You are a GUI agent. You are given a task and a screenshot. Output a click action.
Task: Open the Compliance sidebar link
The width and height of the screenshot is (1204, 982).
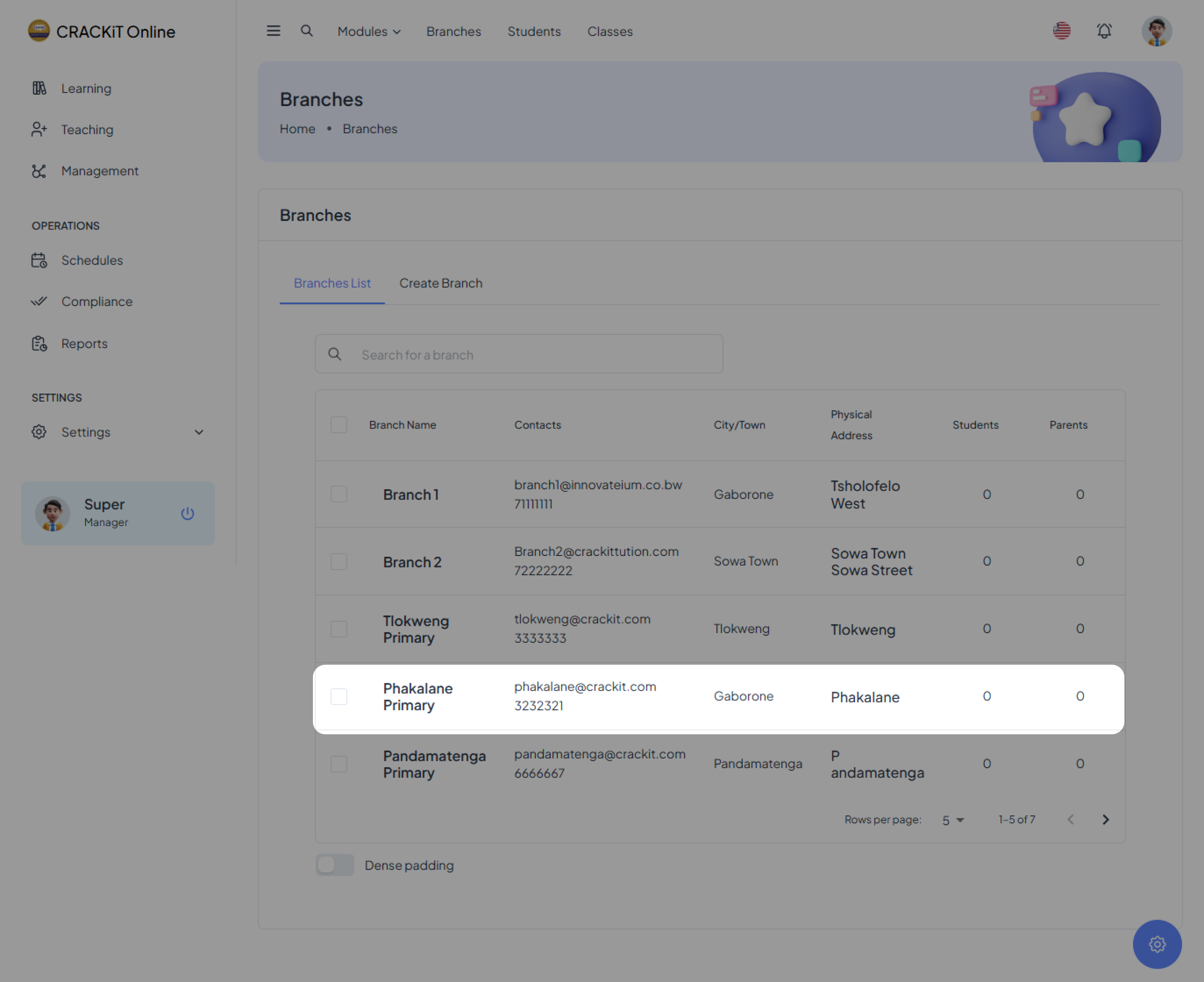click(97, 302)
